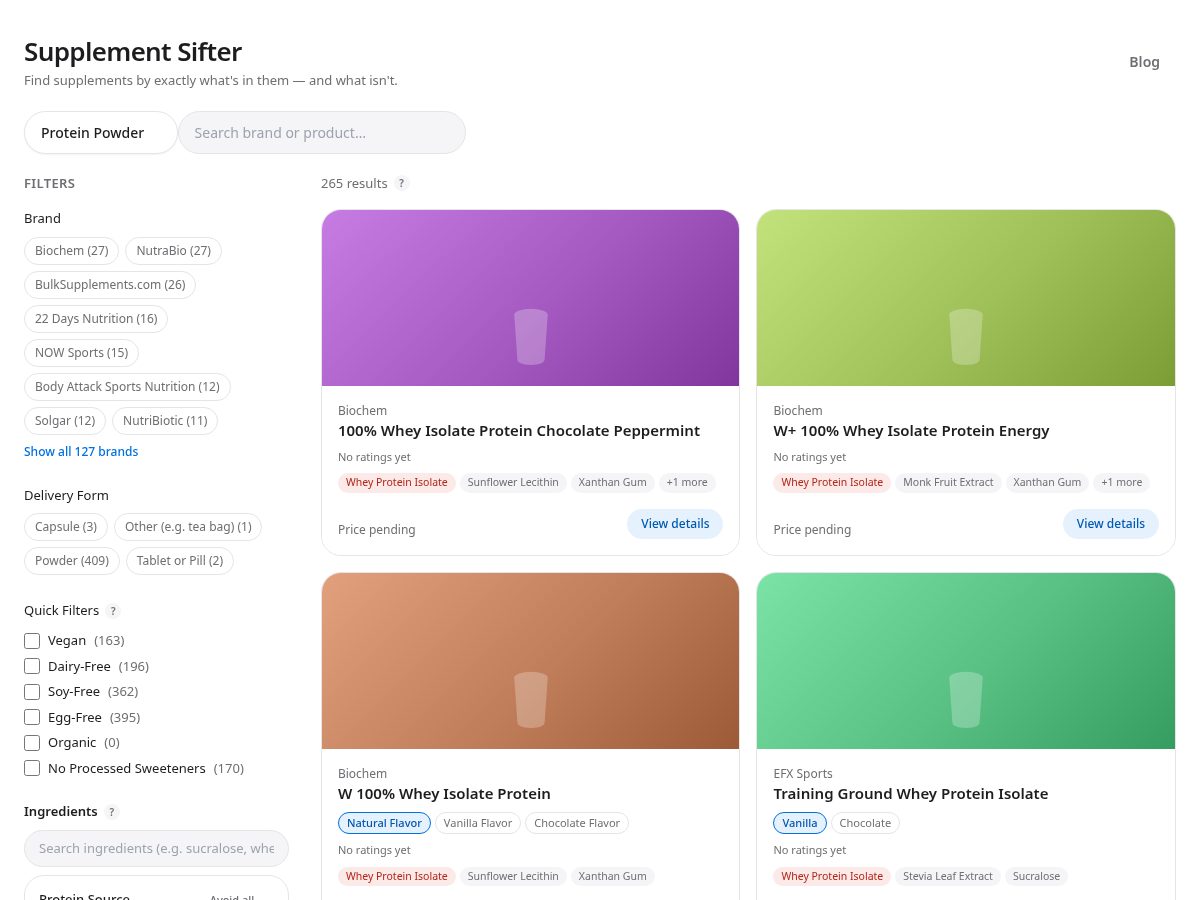
Task: Filter by Solgar (12)
Action: tap(65, 421)
